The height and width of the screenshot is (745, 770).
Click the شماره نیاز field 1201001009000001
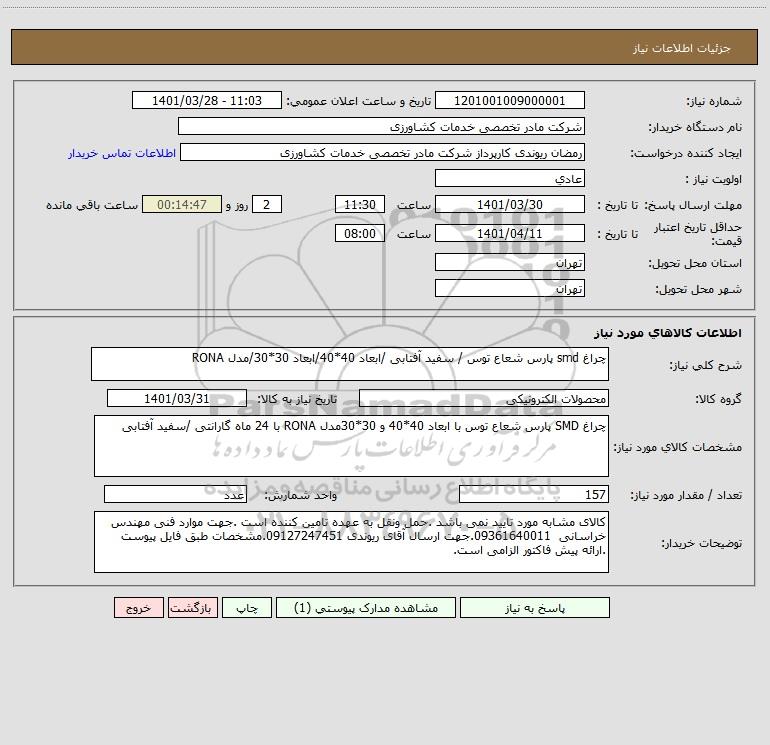click(x=510, y=100)
